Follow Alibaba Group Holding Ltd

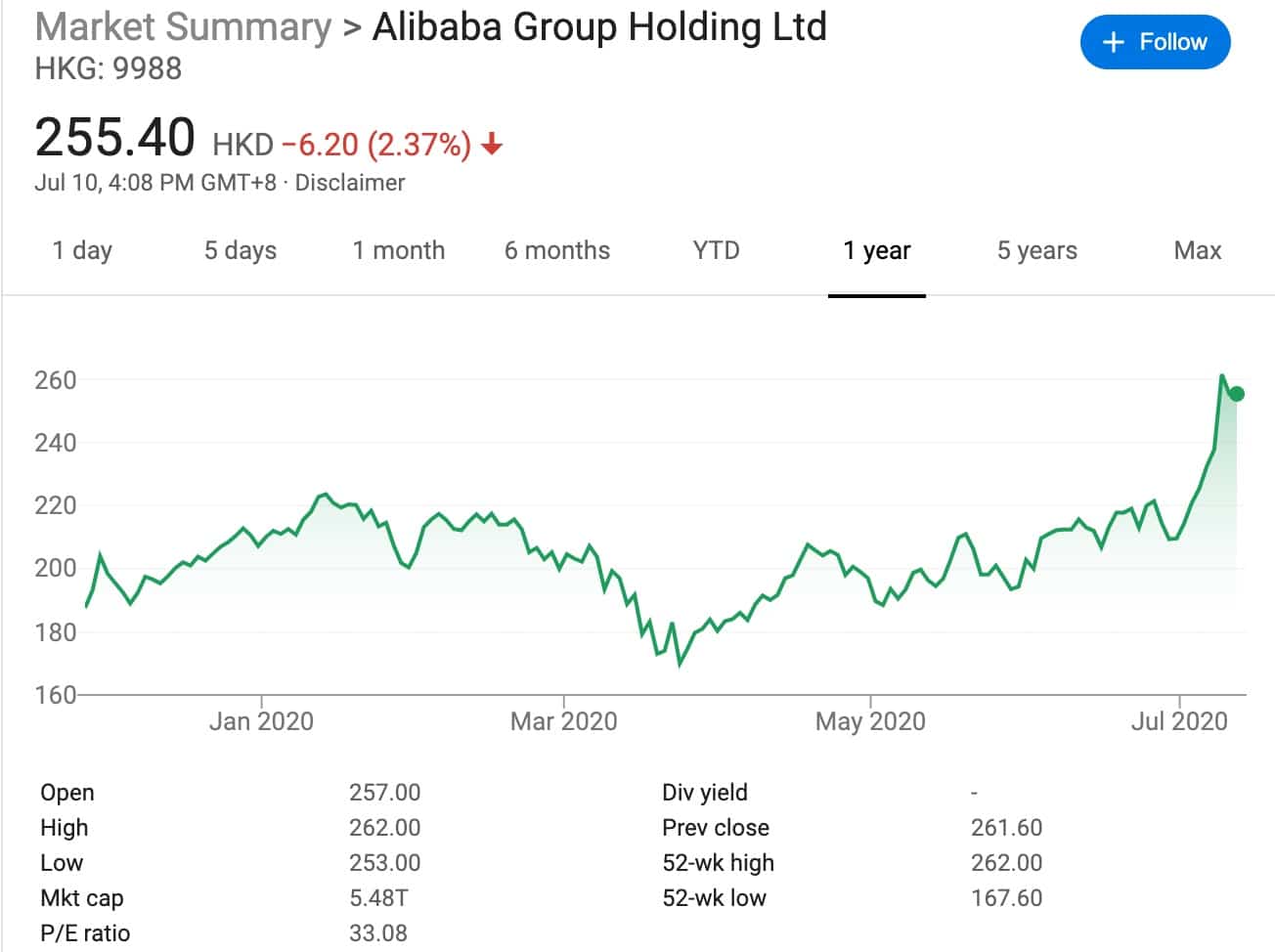pyautogui.click(x=1155, y=42)
